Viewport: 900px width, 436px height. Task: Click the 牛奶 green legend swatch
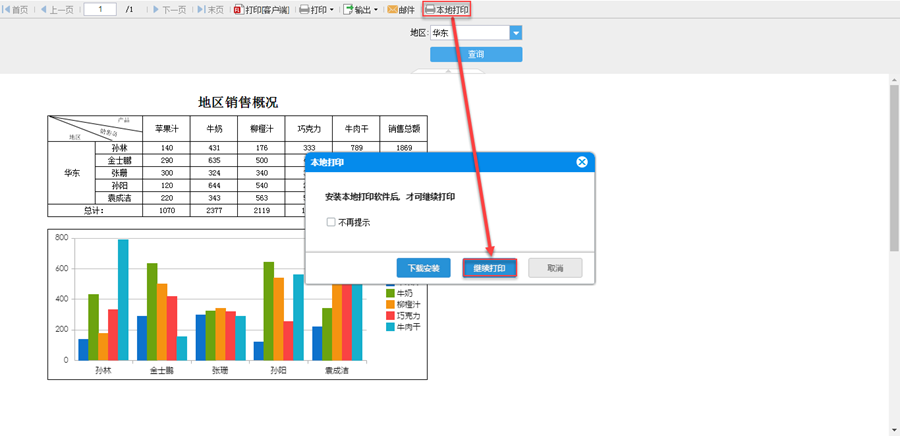[390, 293]
